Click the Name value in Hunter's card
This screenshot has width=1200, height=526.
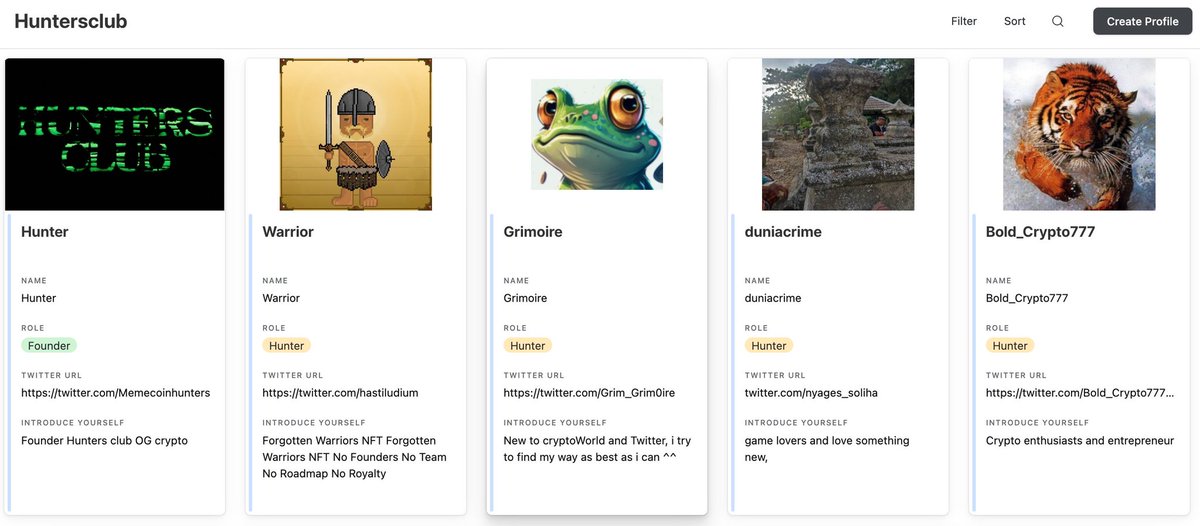coord(39,298)
